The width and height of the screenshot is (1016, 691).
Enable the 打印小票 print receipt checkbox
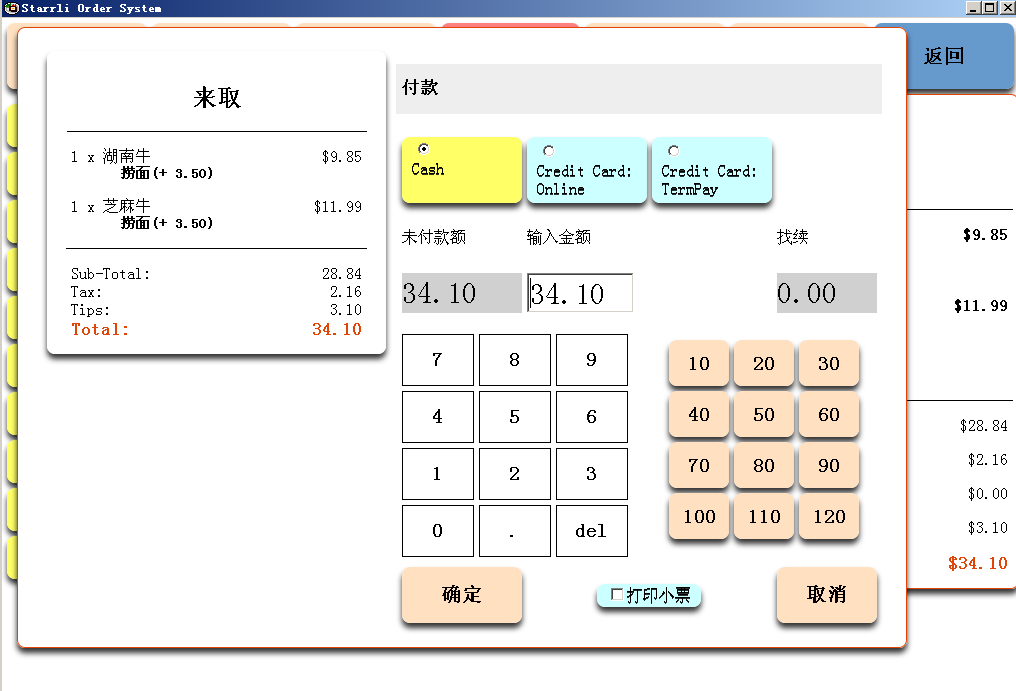coord(617,595)
